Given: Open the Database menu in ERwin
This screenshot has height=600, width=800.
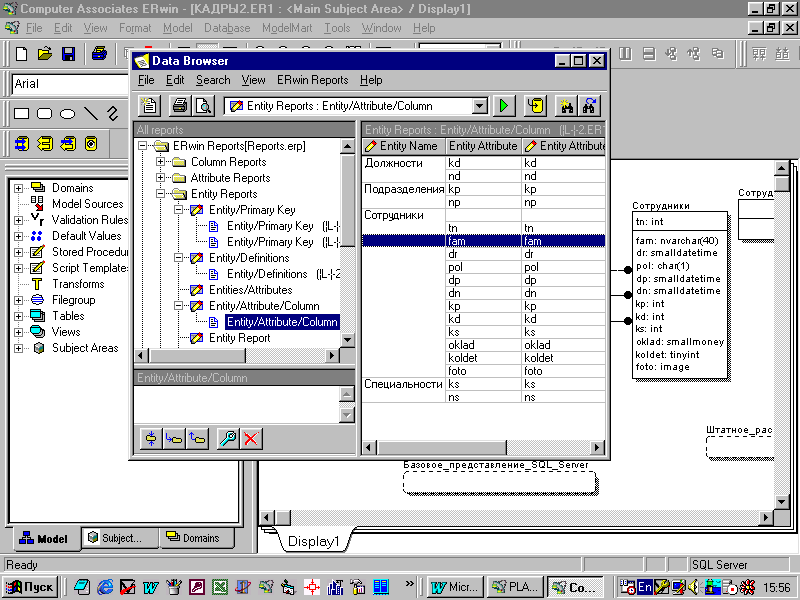Looking at the screenshot, I should click(227, 28).
